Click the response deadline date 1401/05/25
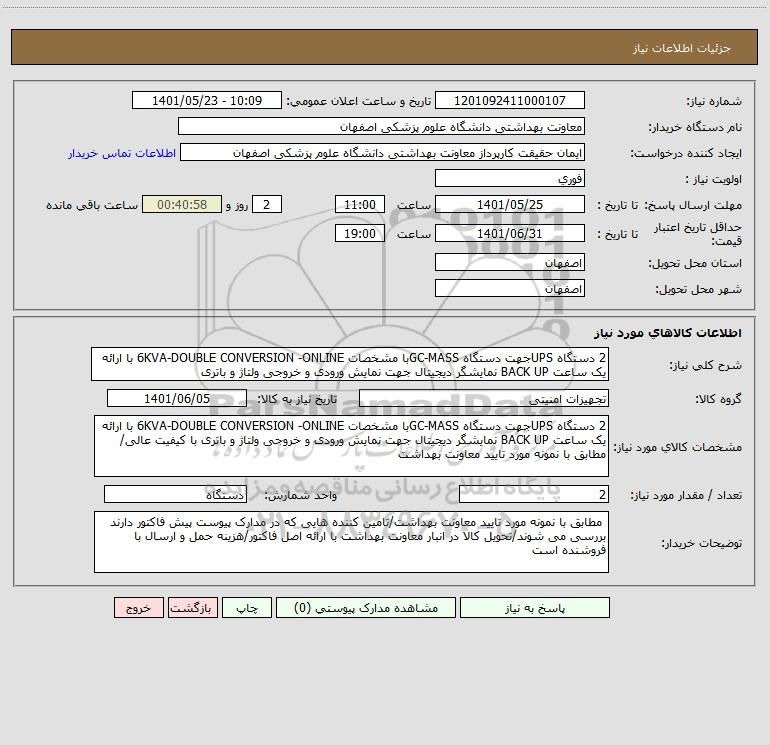This screenshot has width=770, height=745. [510, 204]
